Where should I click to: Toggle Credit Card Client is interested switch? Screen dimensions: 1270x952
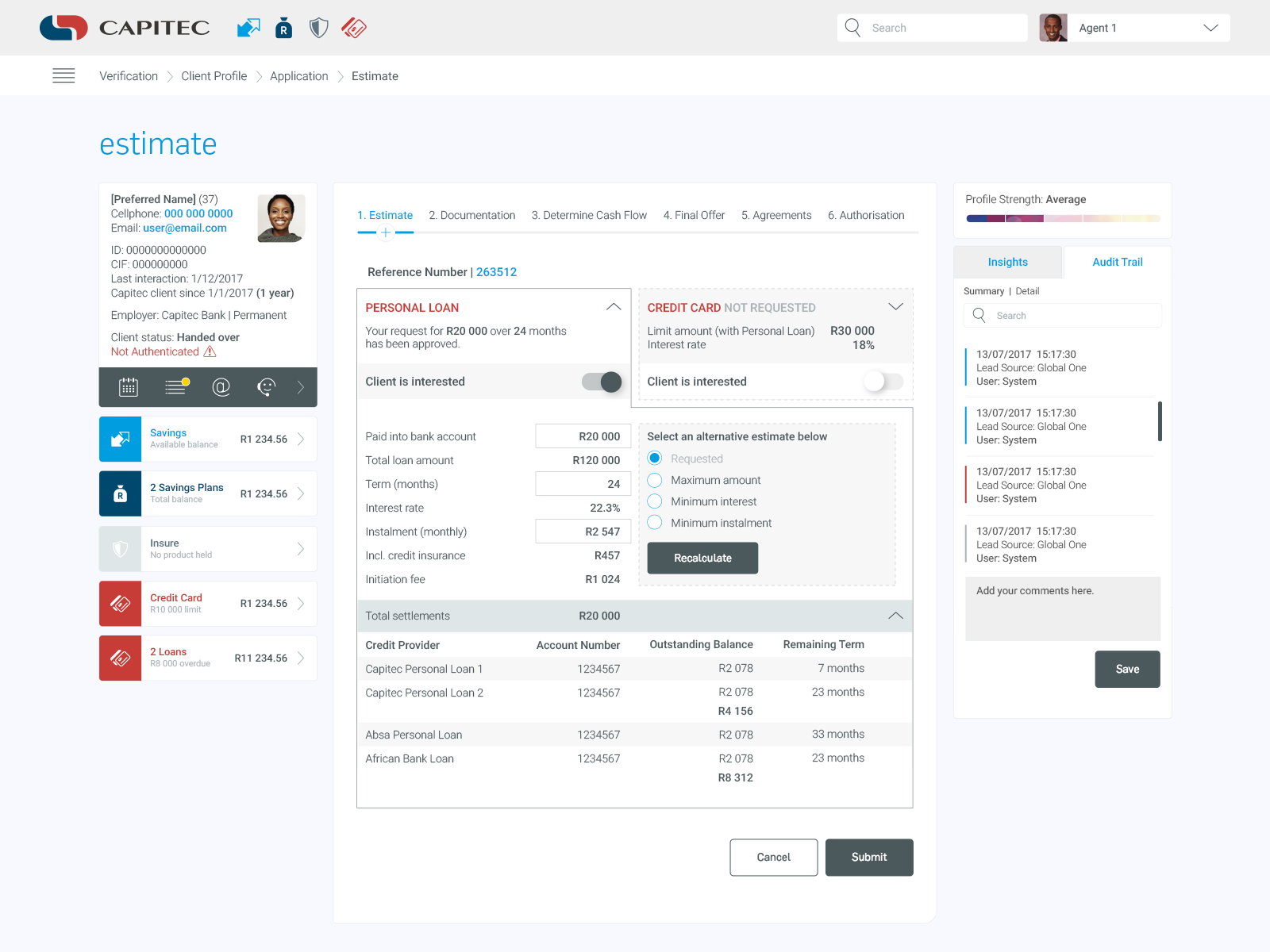(x=883, y=382)
